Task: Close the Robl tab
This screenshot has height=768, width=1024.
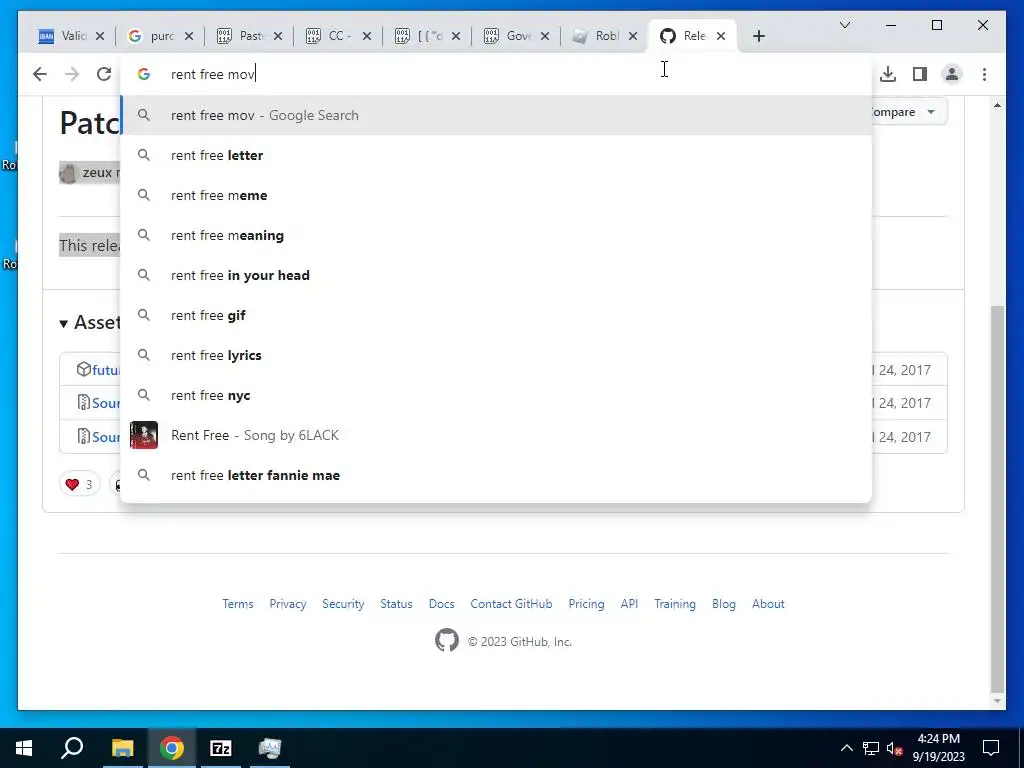Action: 633,36
